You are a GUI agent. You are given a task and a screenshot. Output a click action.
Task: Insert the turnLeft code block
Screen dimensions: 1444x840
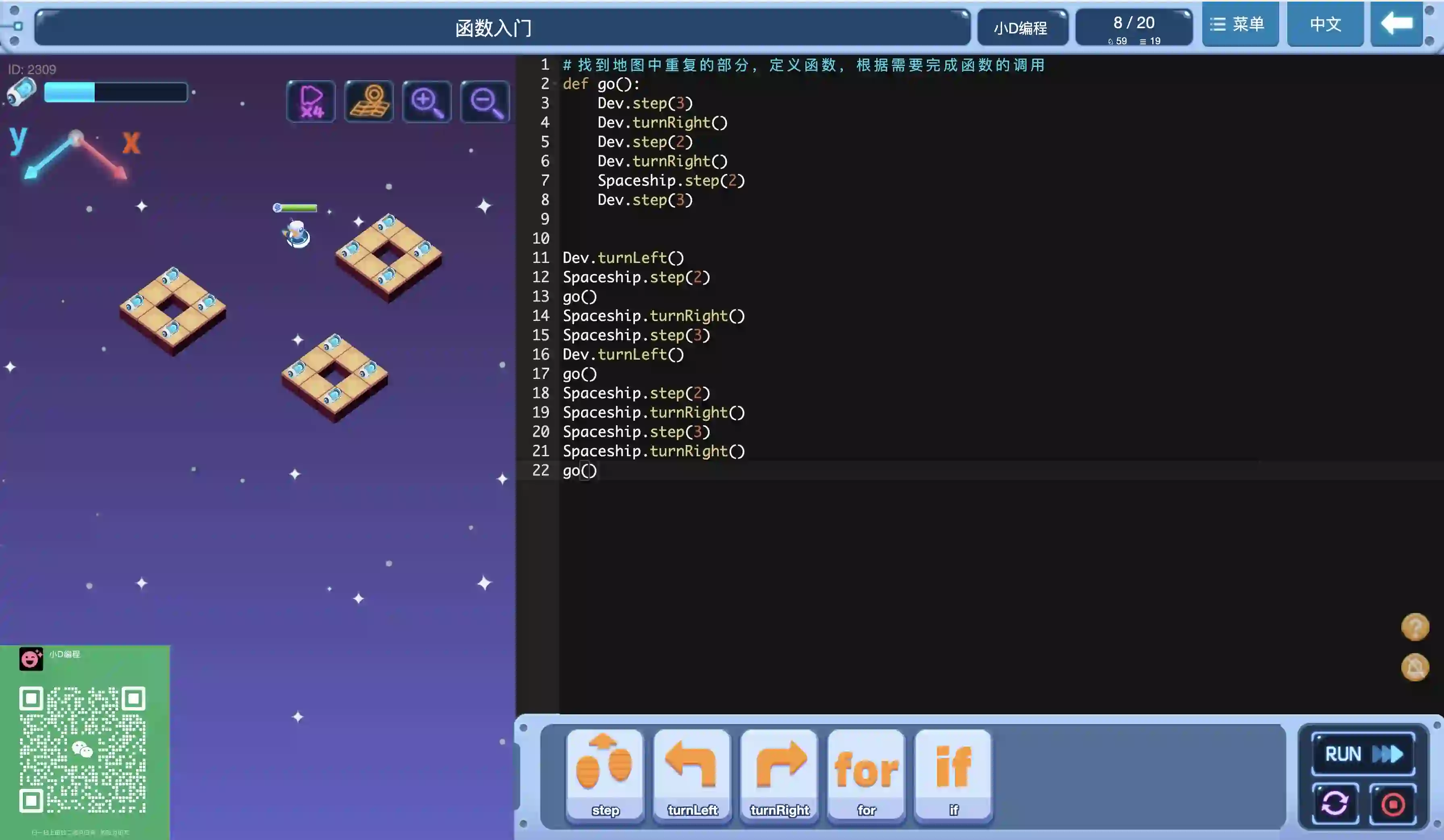(x=692, y=774)
